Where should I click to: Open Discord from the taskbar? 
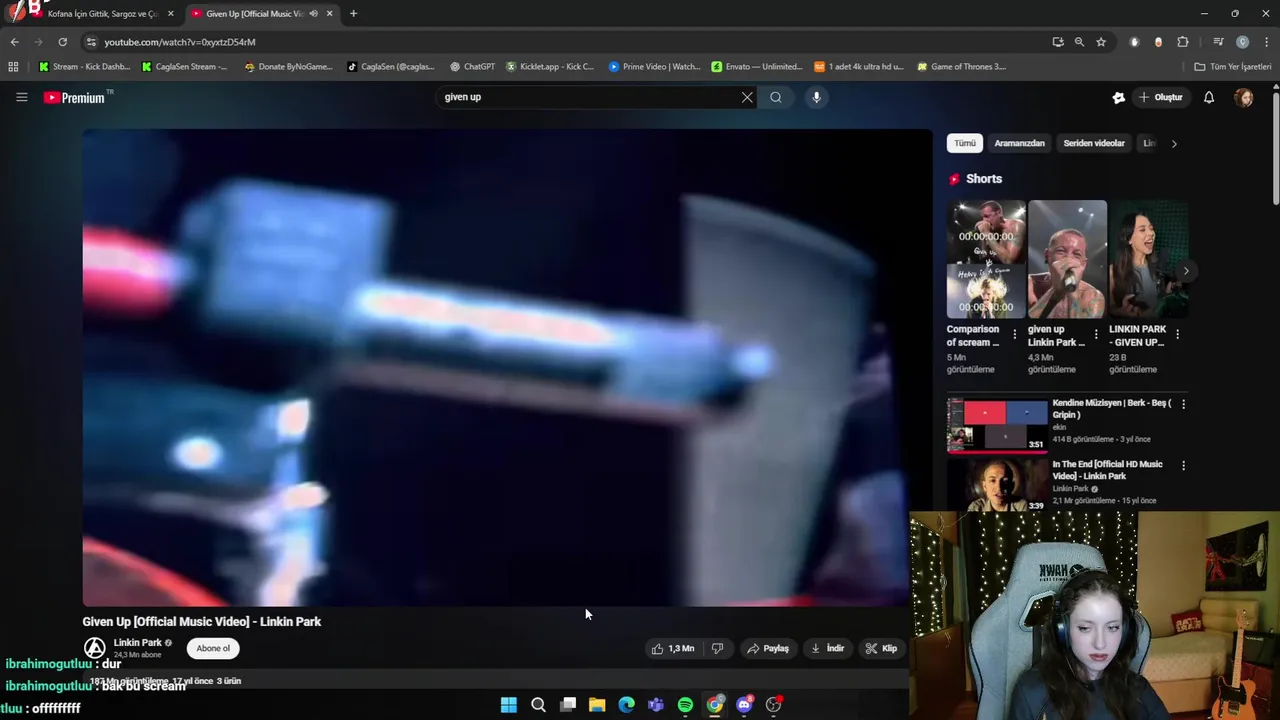[744, 705]
